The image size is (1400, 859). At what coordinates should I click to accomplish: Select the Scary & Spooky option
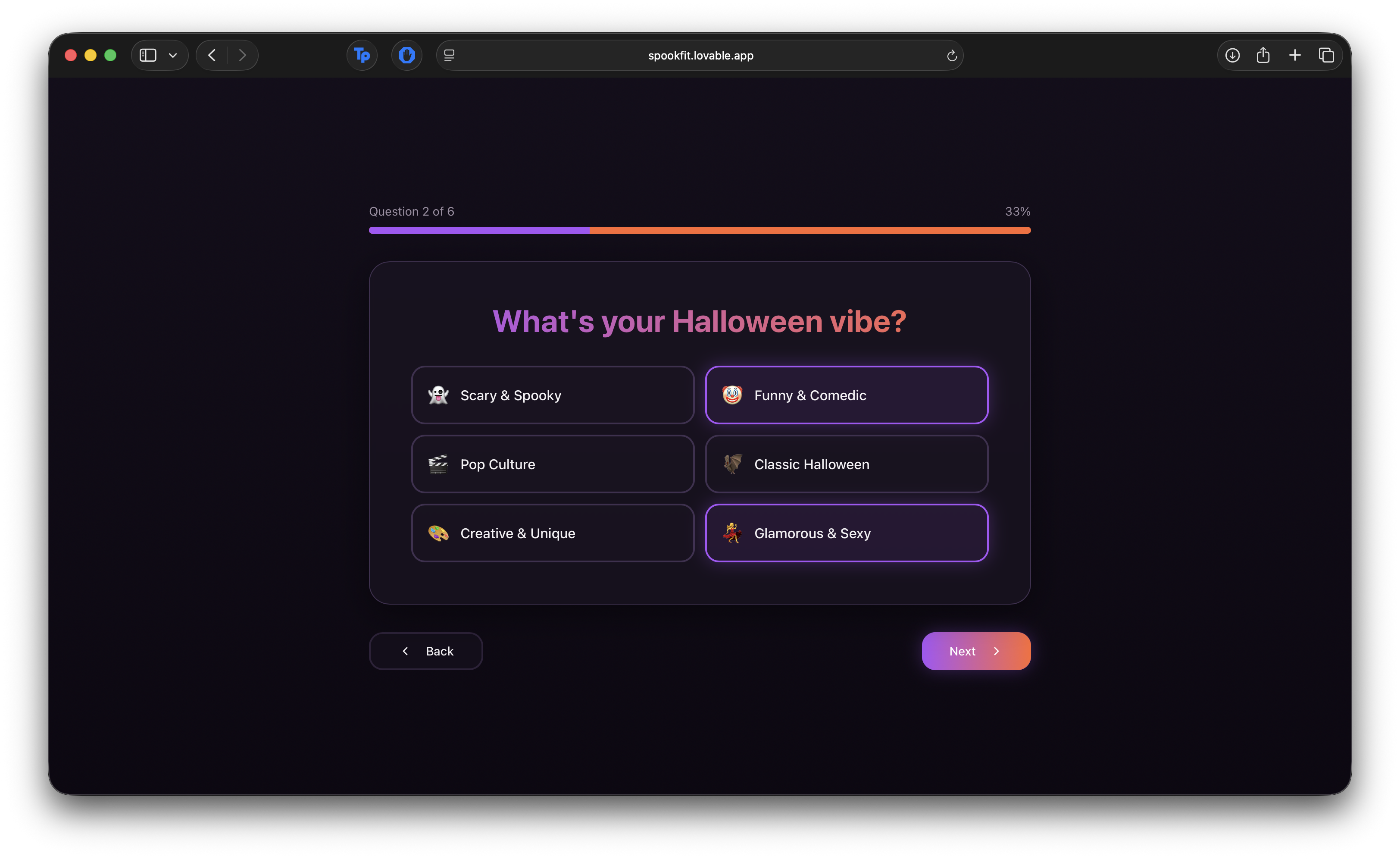(552, 395)
